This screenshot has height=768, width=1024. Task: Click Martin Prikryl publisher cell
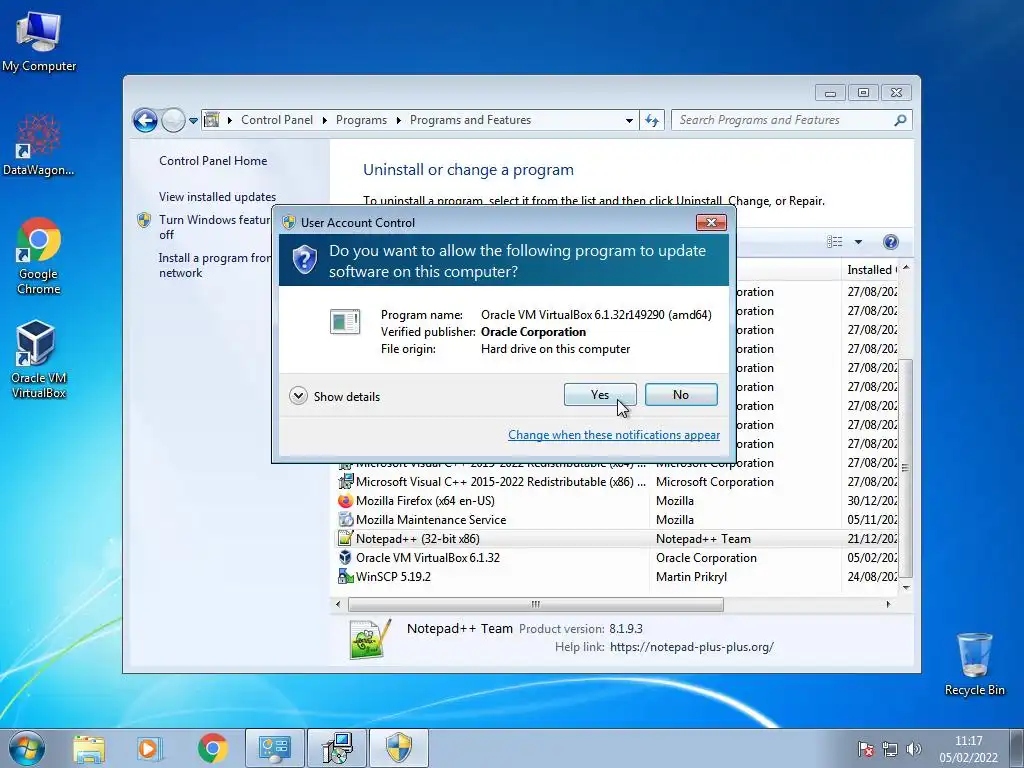(x=691, y=577)
